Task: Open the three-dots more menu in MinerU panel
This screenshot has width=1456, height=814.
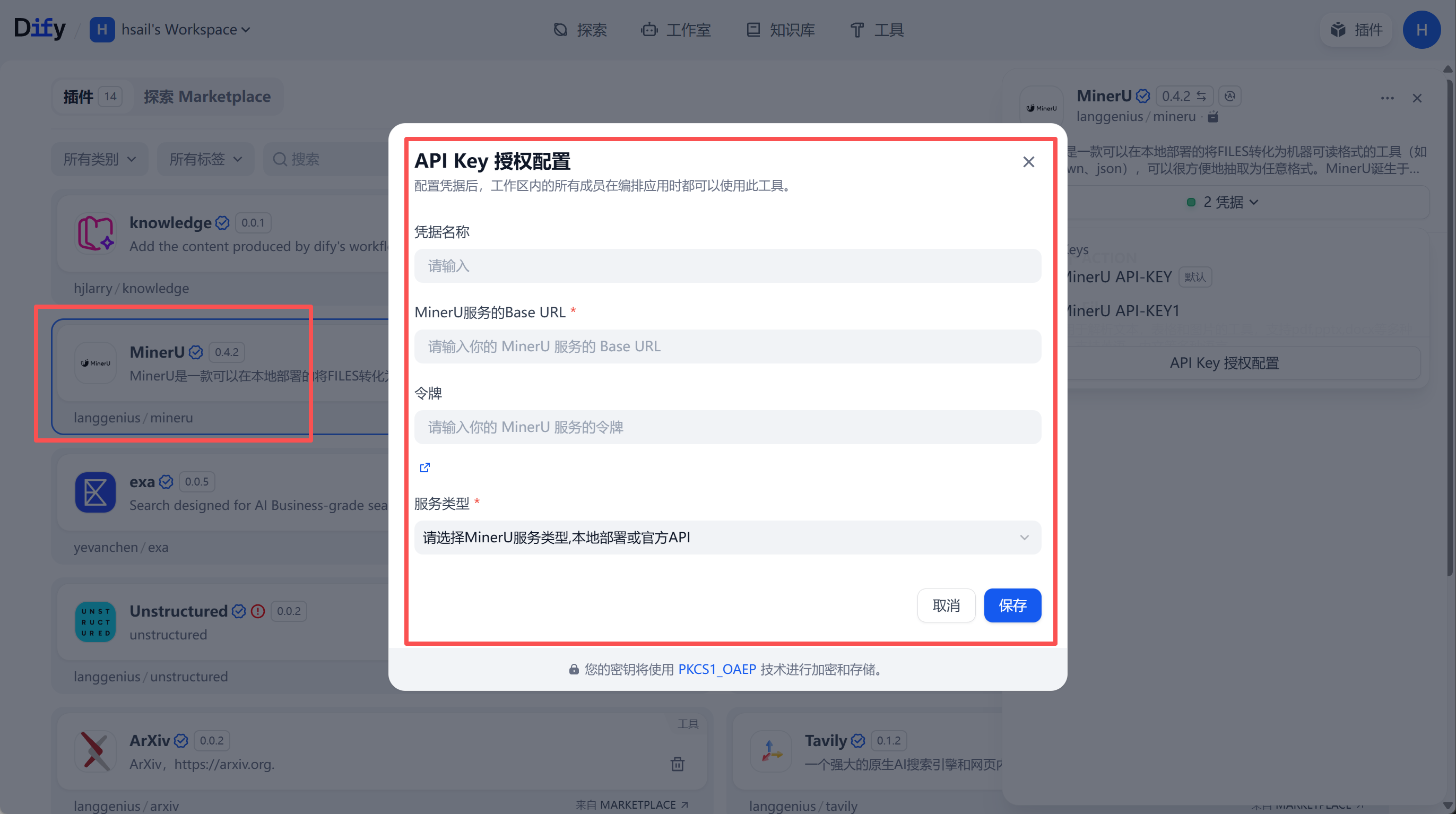Action: (x=1387, y=98)
